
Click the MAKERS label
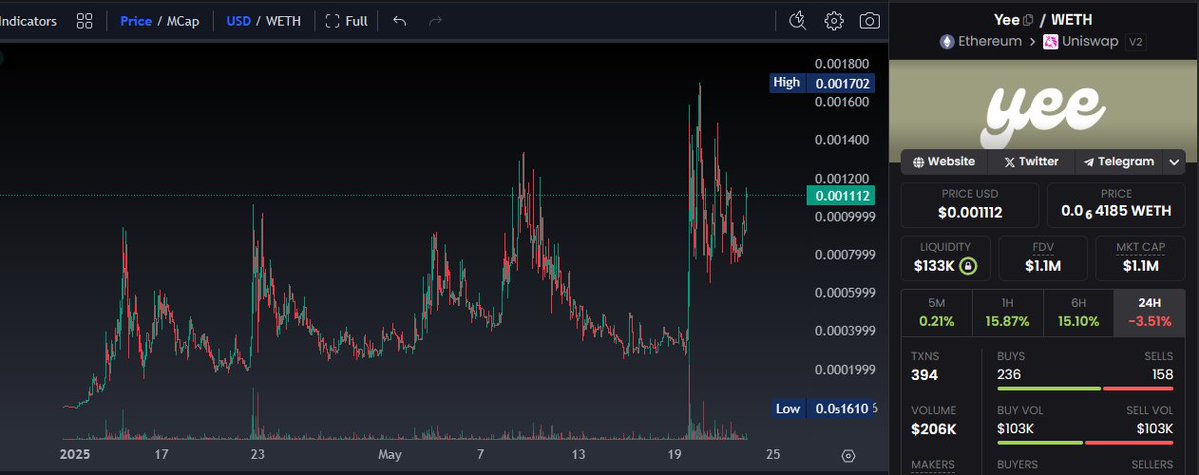click(933, 464)
